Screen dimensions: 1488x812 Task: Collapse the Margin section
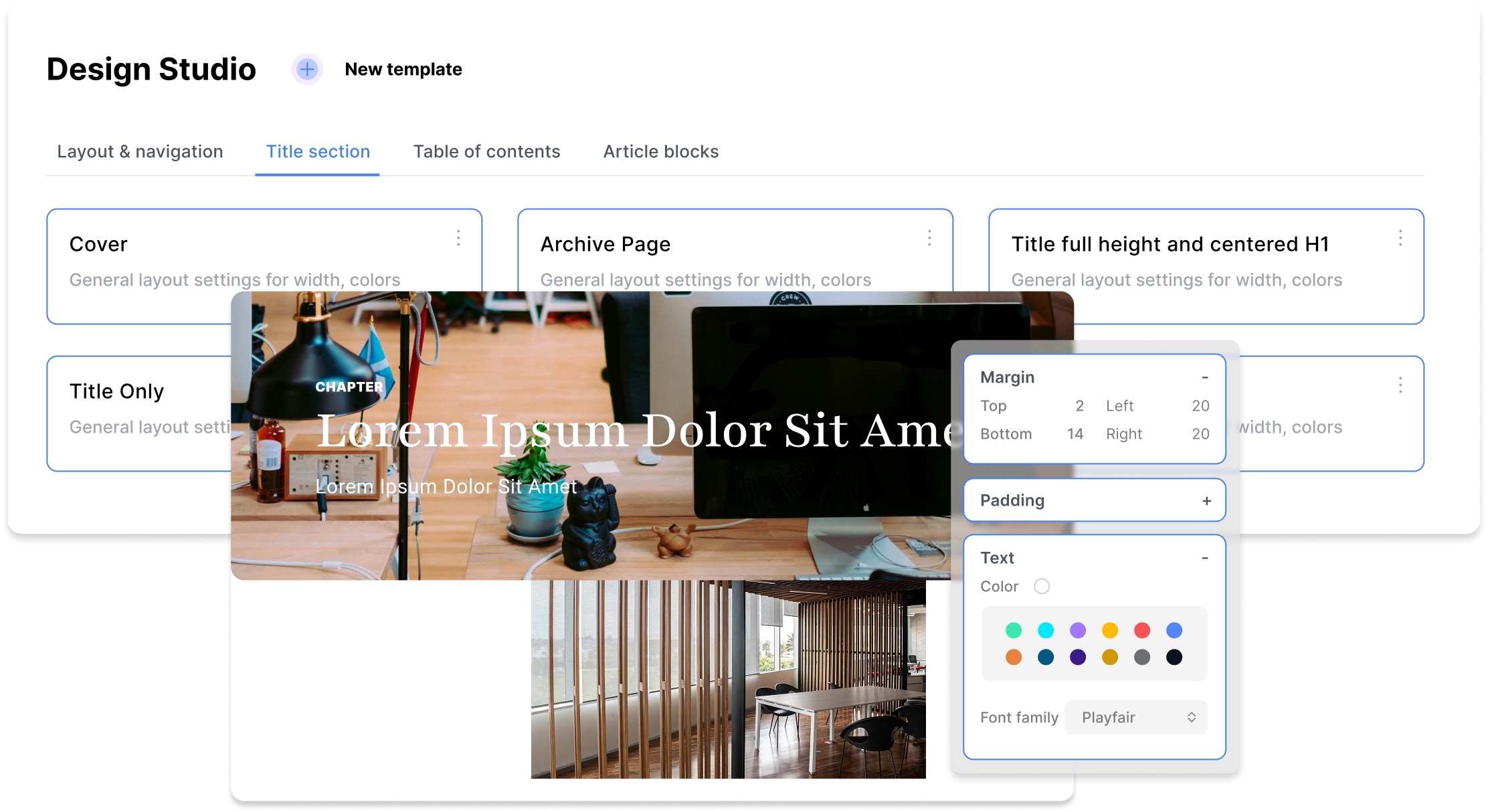(1204, 377)
